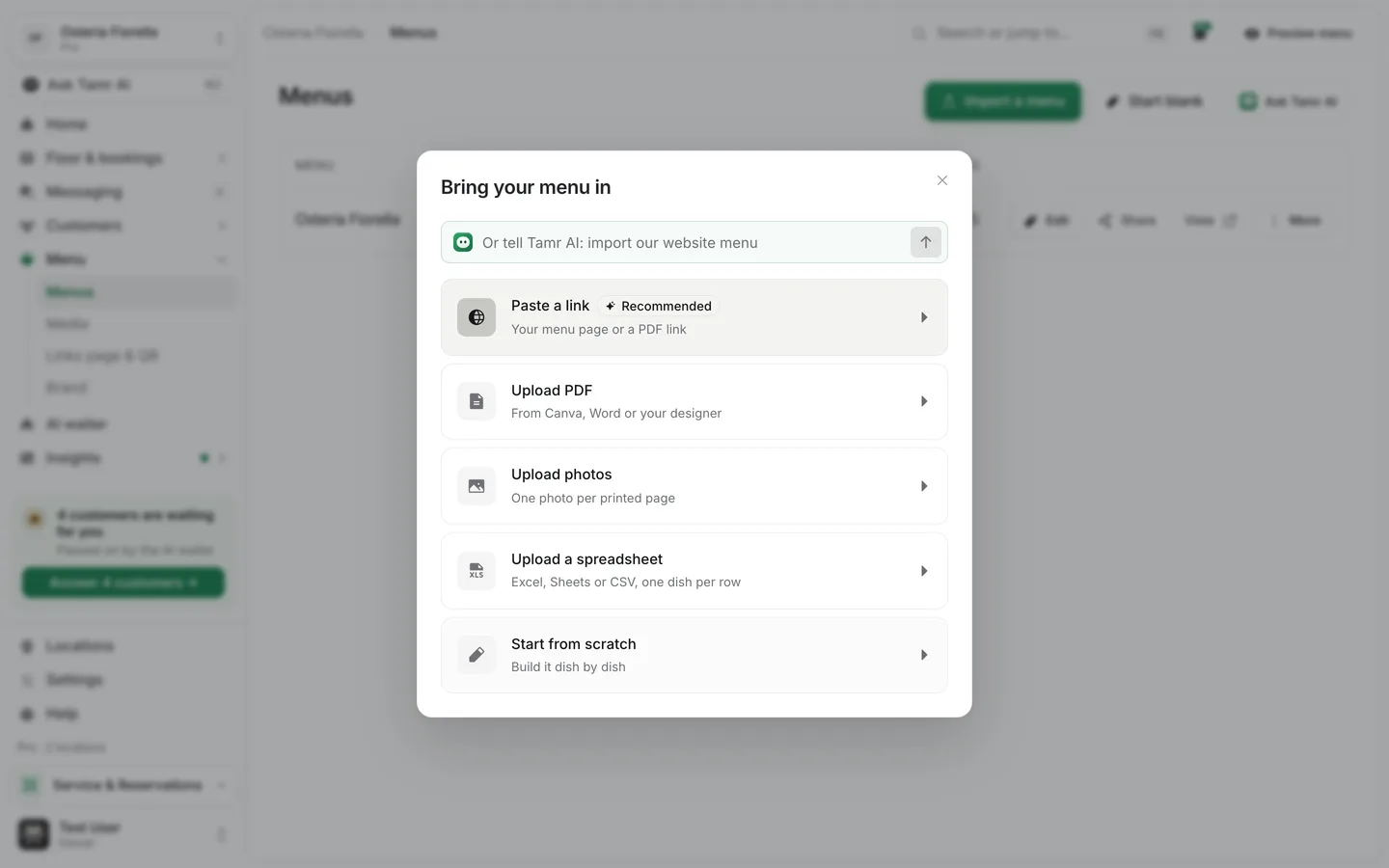This screenshot has height=868, width=1389.
Task: Click 'From Canva, Word or your designer' text
Action: pos(616,414)
